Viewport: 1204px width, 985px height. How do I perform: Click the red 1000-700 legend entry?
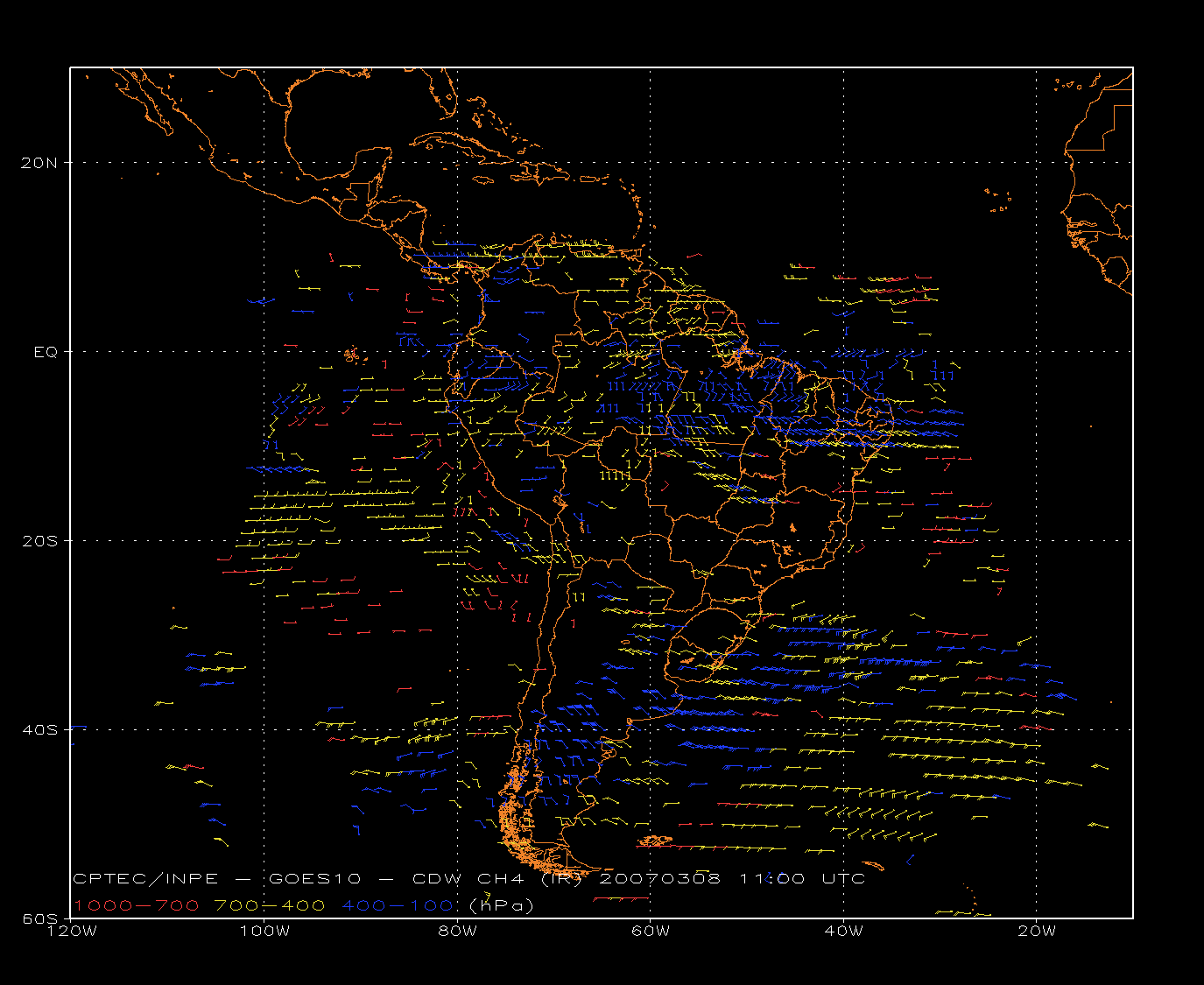tap(137, 905)
